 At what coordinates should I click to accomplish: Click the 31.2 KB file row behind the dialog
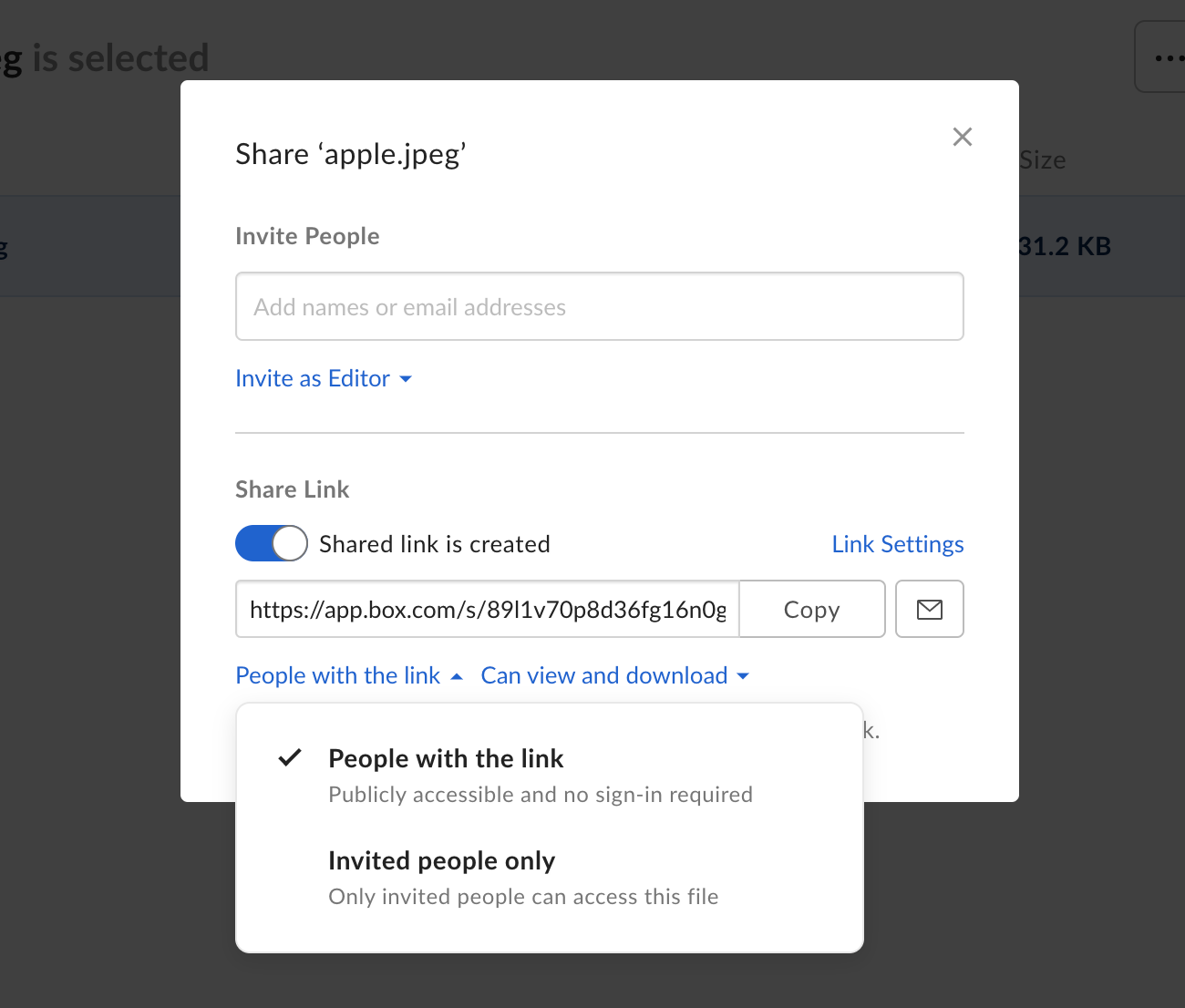(x=1065, y=247)
